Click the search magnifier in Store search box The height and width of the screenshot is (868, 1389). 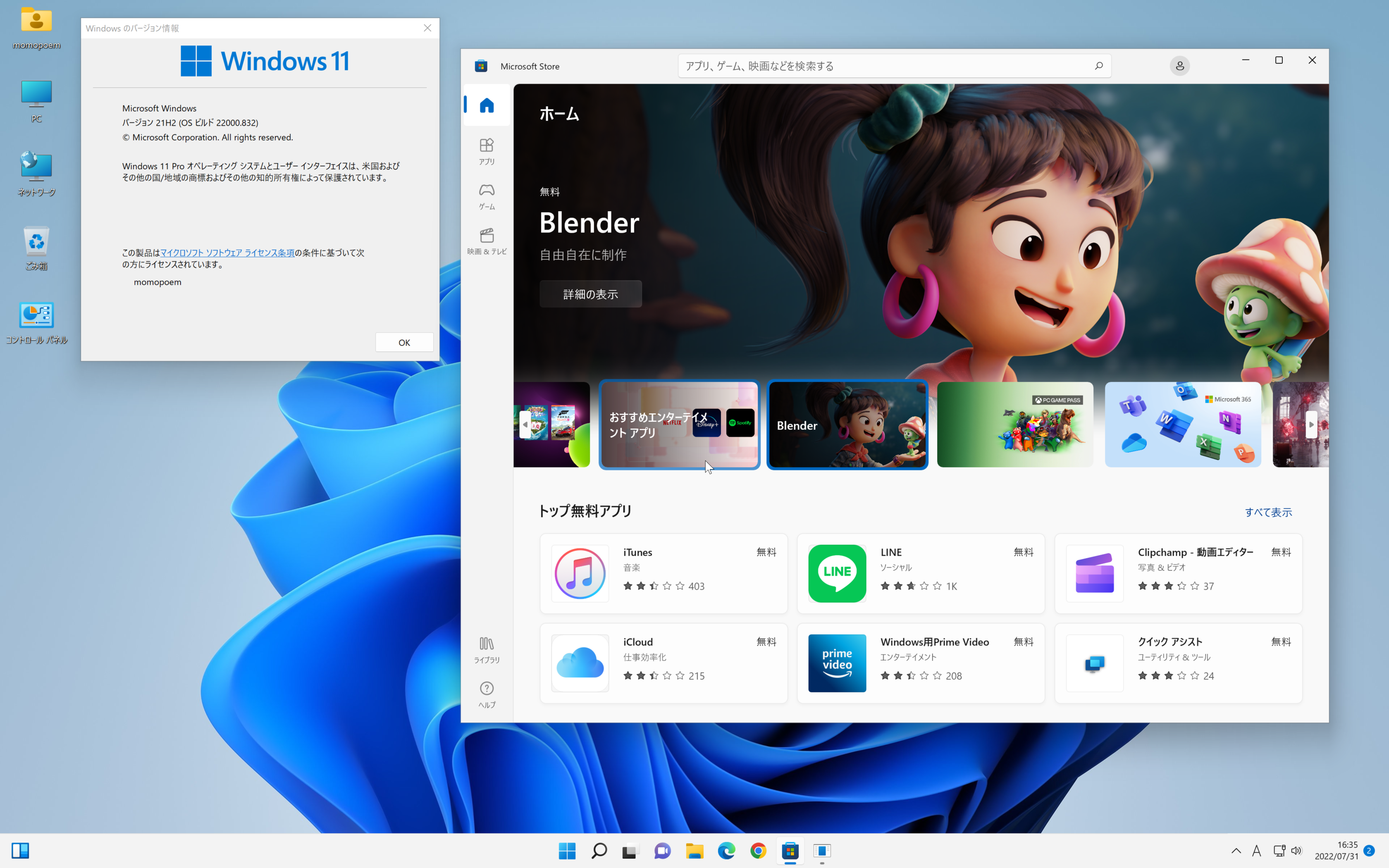1098,66
